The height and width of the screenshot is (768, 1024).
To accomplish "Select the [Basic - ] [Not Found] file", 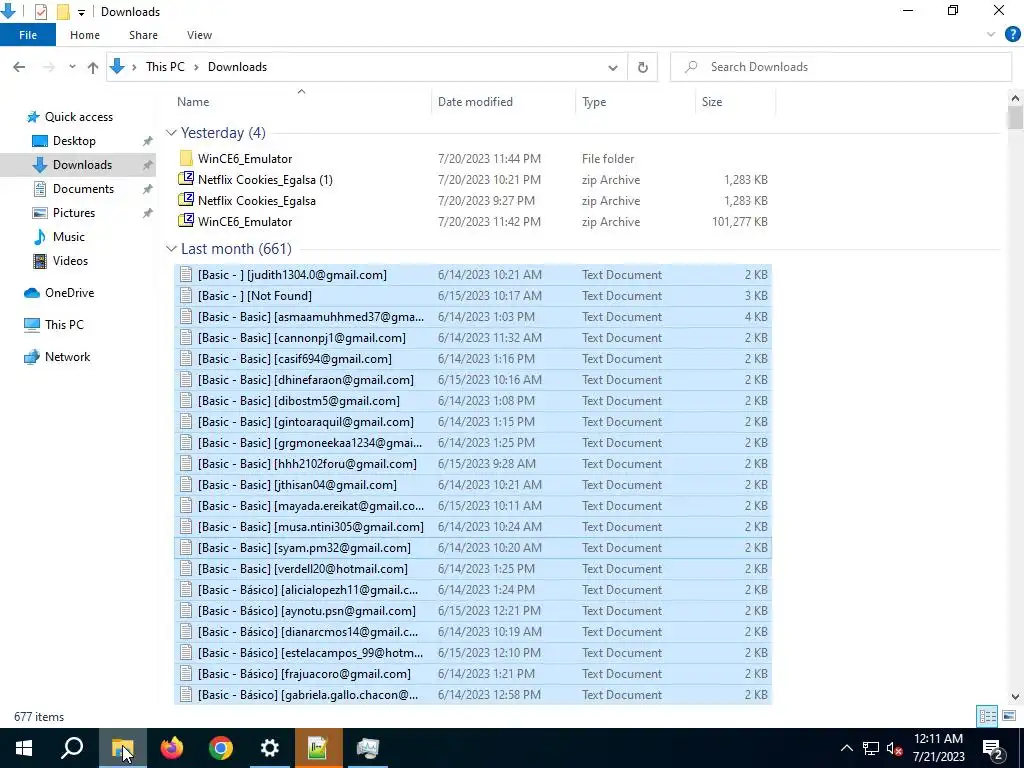I will 473,296.
